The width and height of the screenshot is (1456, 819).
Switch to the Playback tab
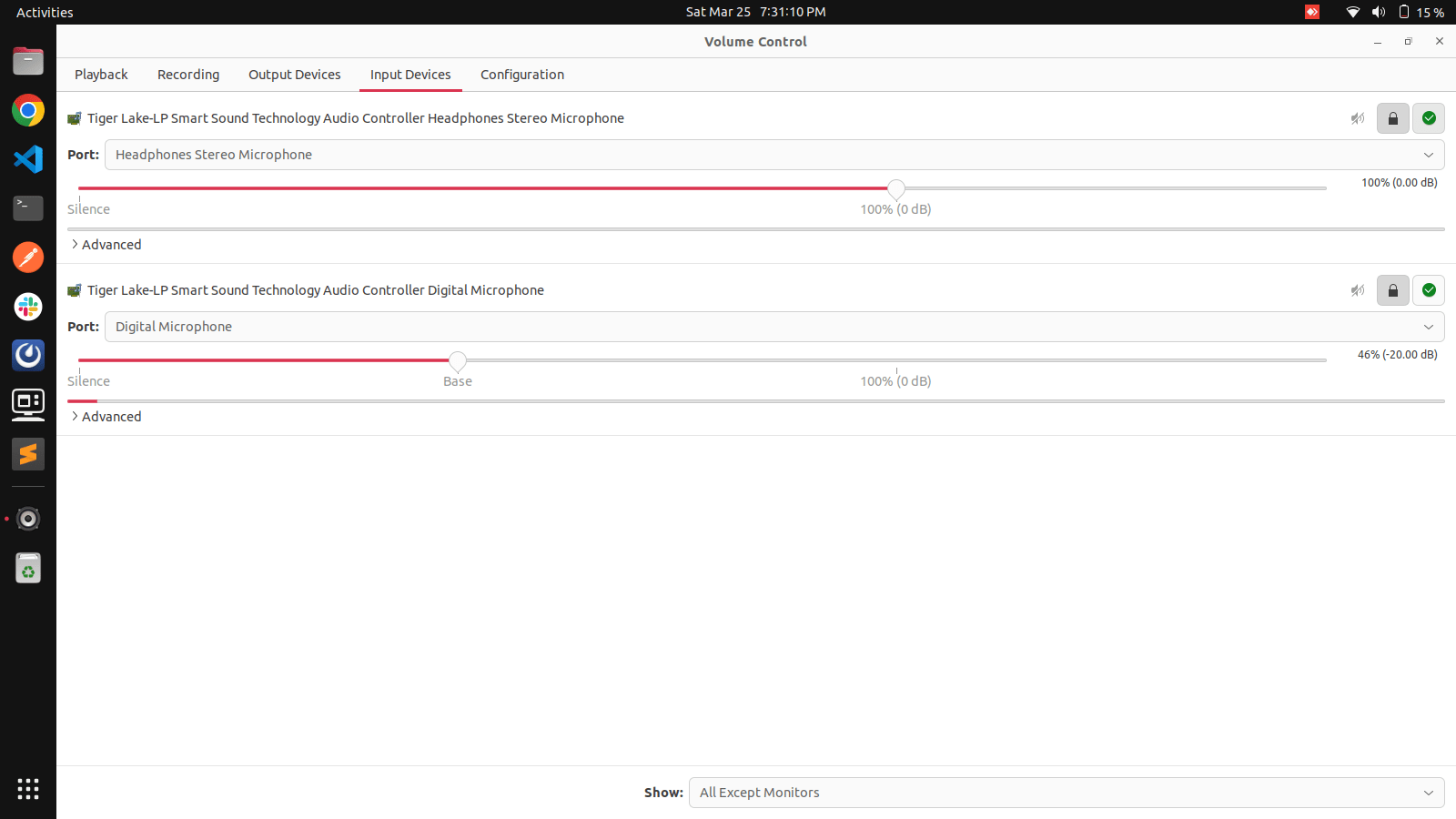[x=100, y=75]
